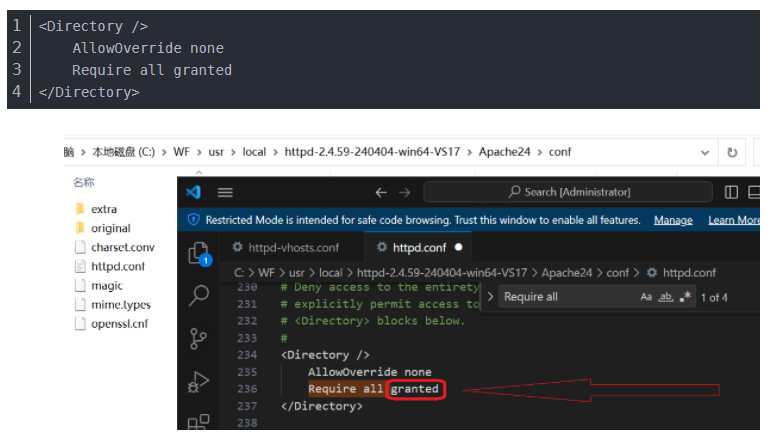
Task: Expand the replace row in find widget
Action: 490,297
